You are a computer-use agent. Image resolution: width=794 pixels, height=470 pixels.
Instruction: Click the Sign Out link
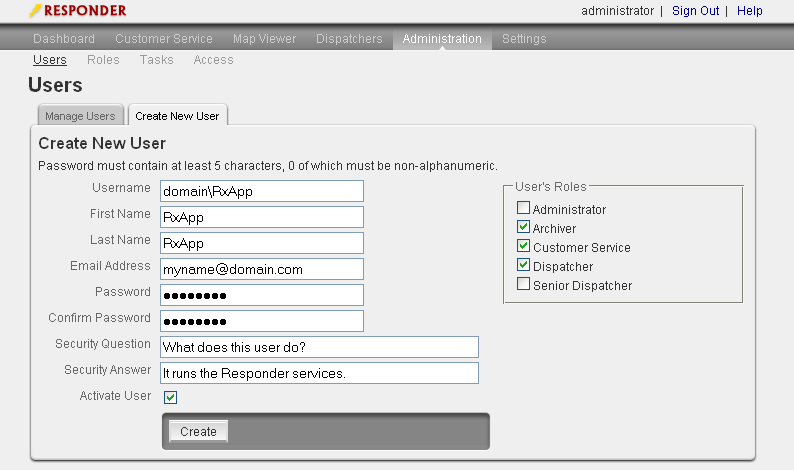point(695,11)
